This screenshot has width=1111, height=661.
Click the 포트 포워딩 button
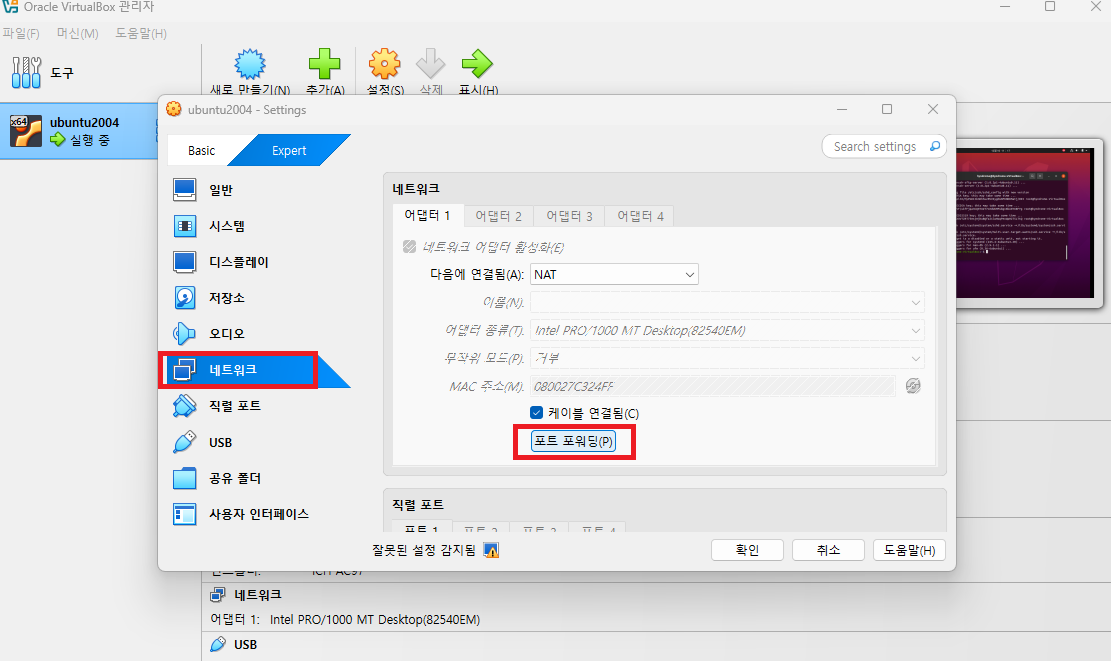pyautogui.click(x=573, y=441)
